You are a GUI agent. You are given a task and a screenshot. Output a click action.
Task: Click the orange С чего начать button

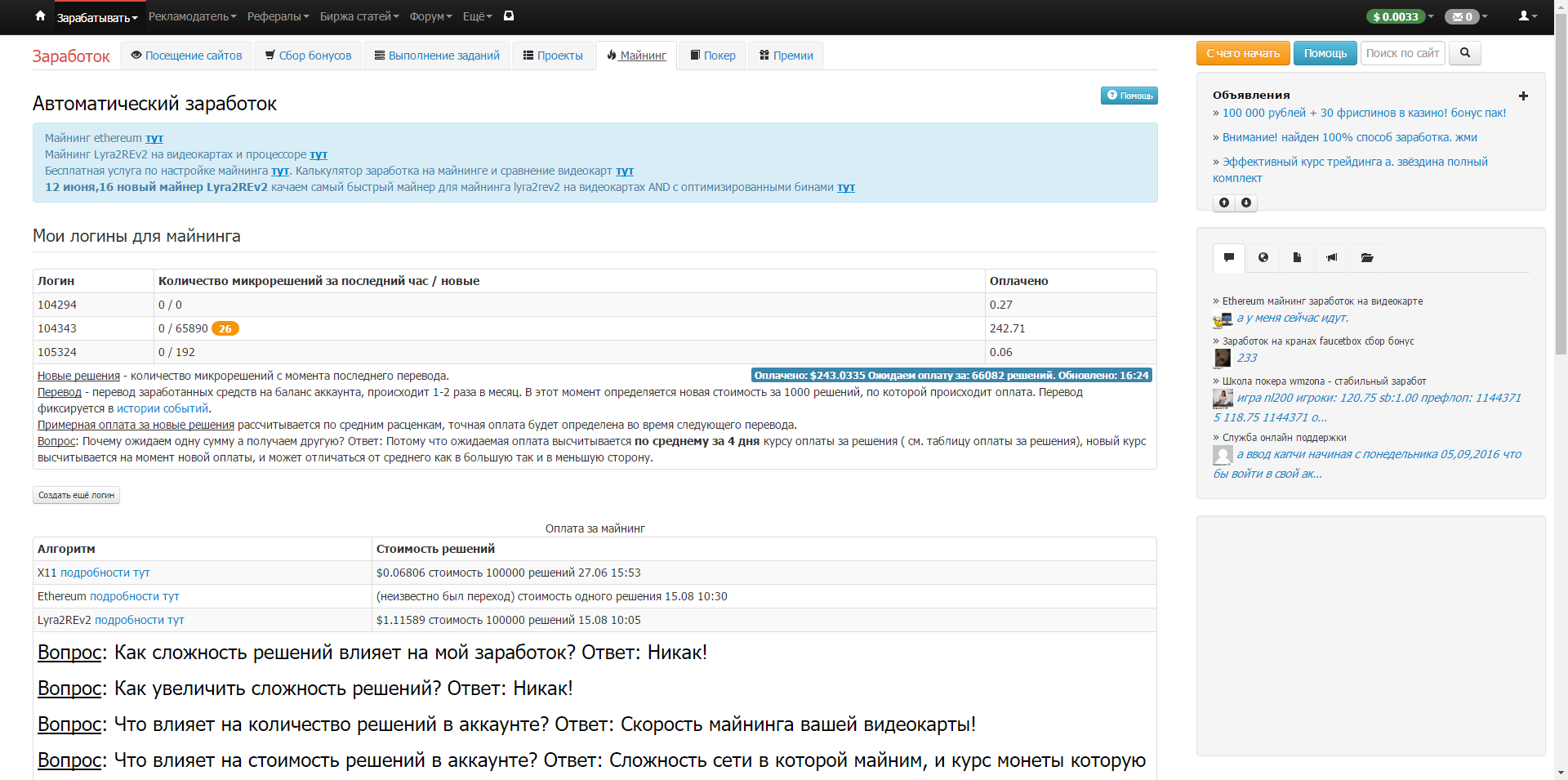pyautogui.click(x=1243, y=53)
